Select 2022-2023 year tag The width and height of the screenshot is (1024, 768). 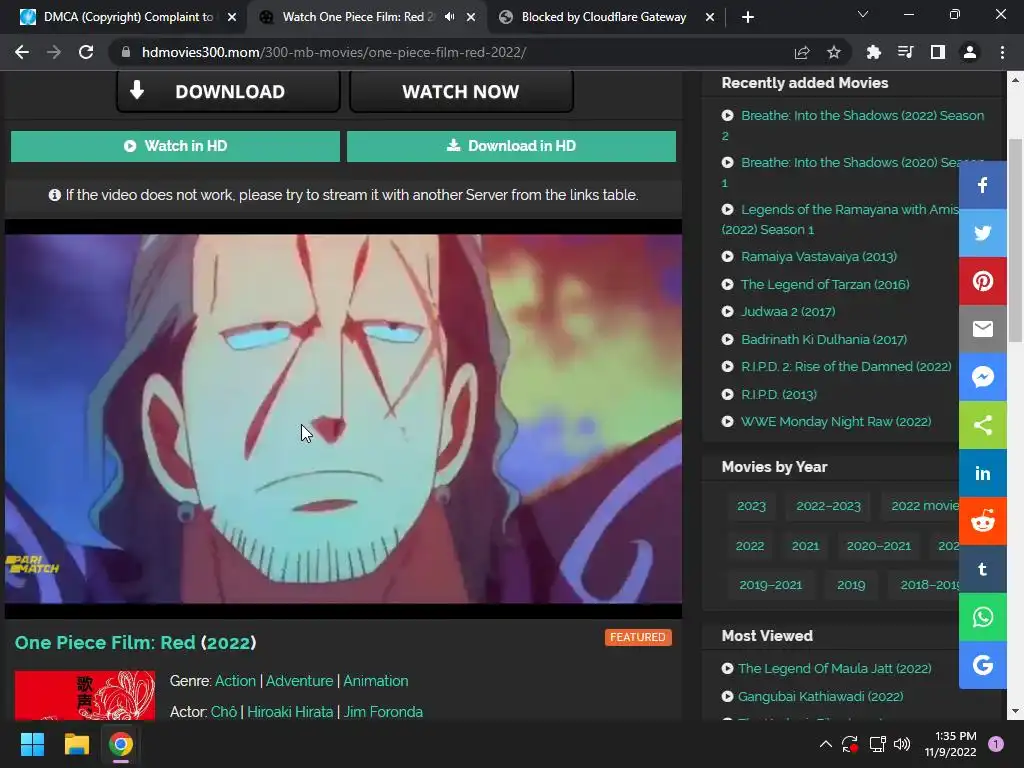pyautogui.click(x=828, y=506)
